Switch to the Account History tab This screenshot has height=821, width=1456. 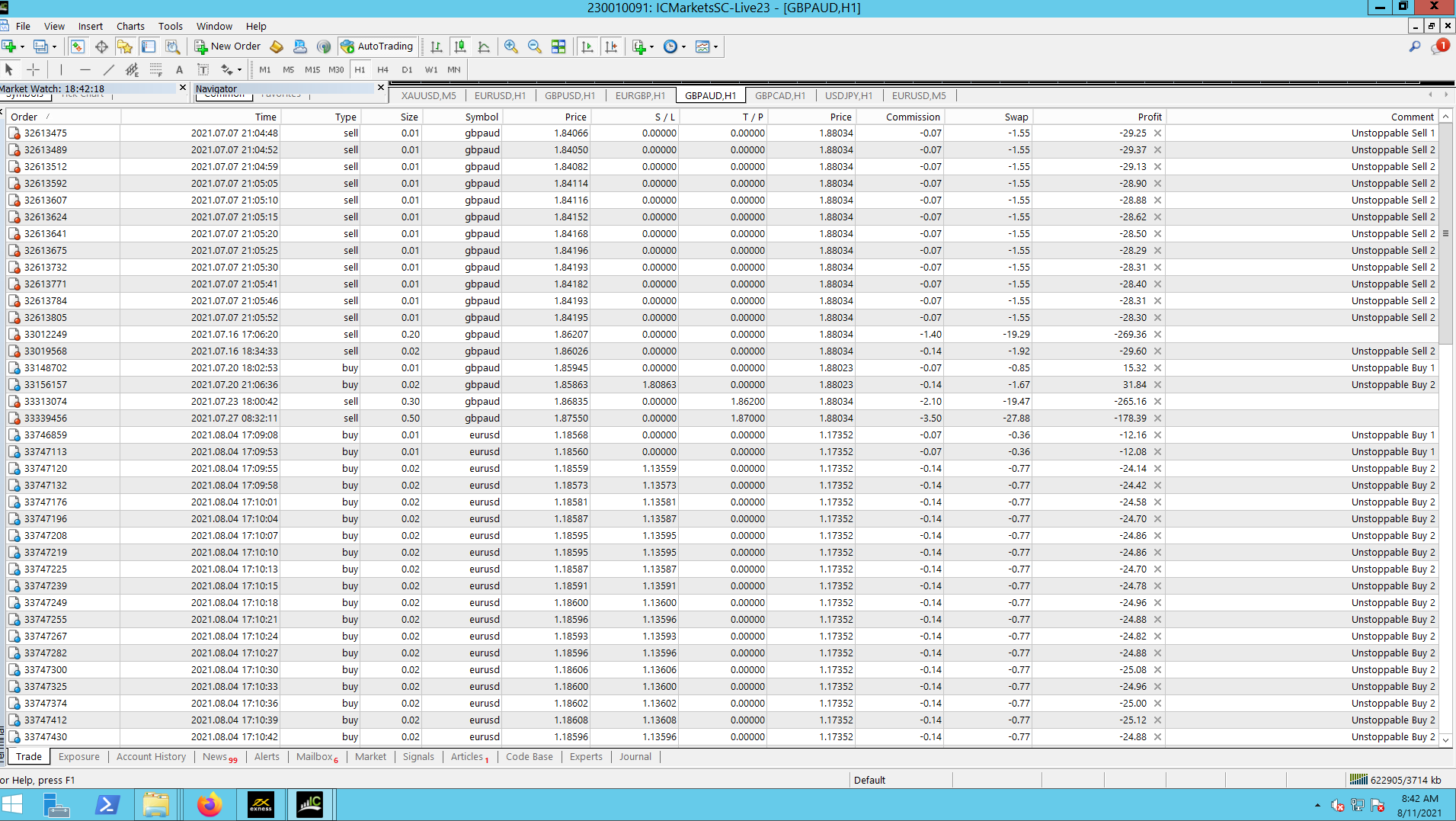[x=151, y=756]
